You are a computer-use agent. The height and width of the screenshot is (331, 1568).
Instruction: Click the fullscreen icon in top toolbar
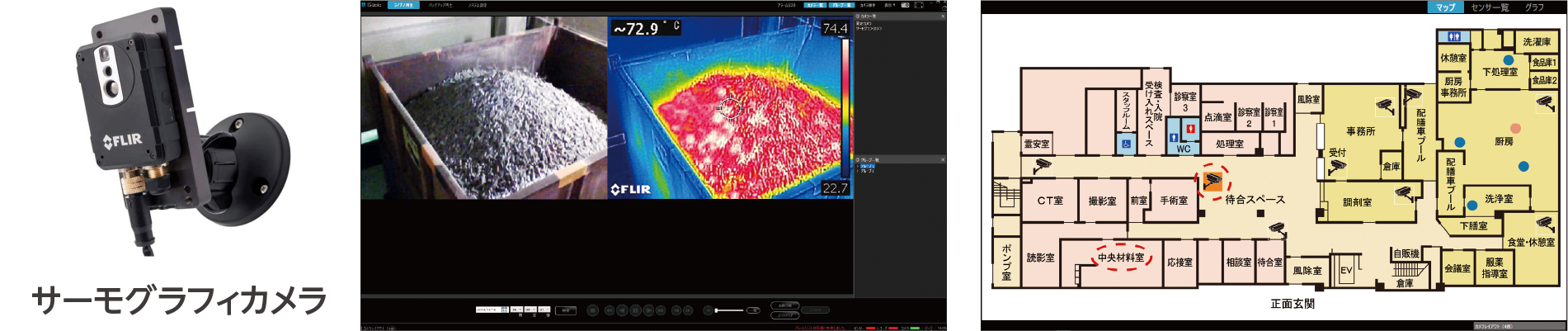pos(918,5)
